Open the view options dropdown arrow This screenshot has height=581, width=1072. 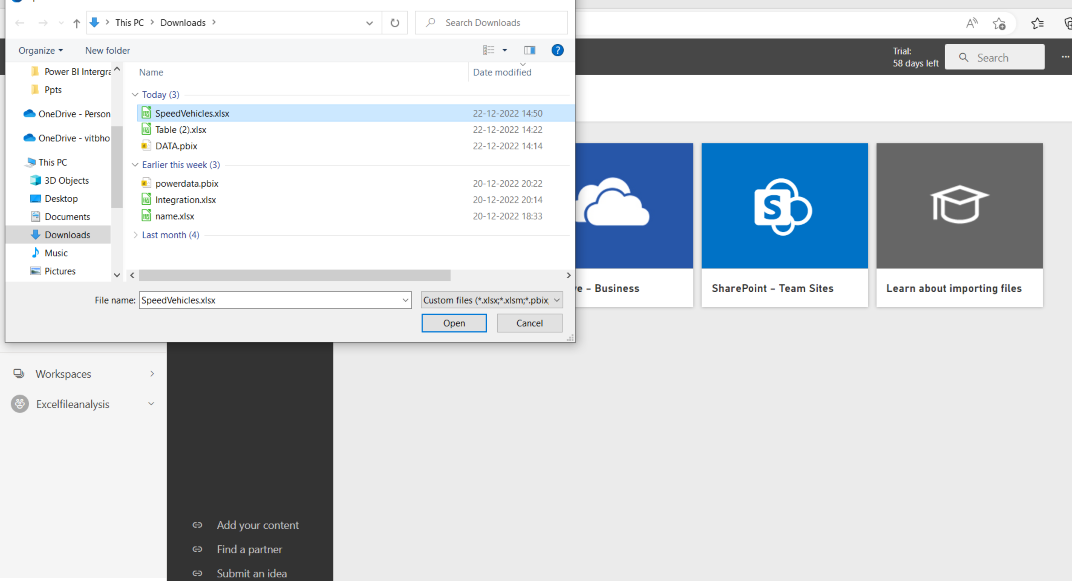click(505, 50)
